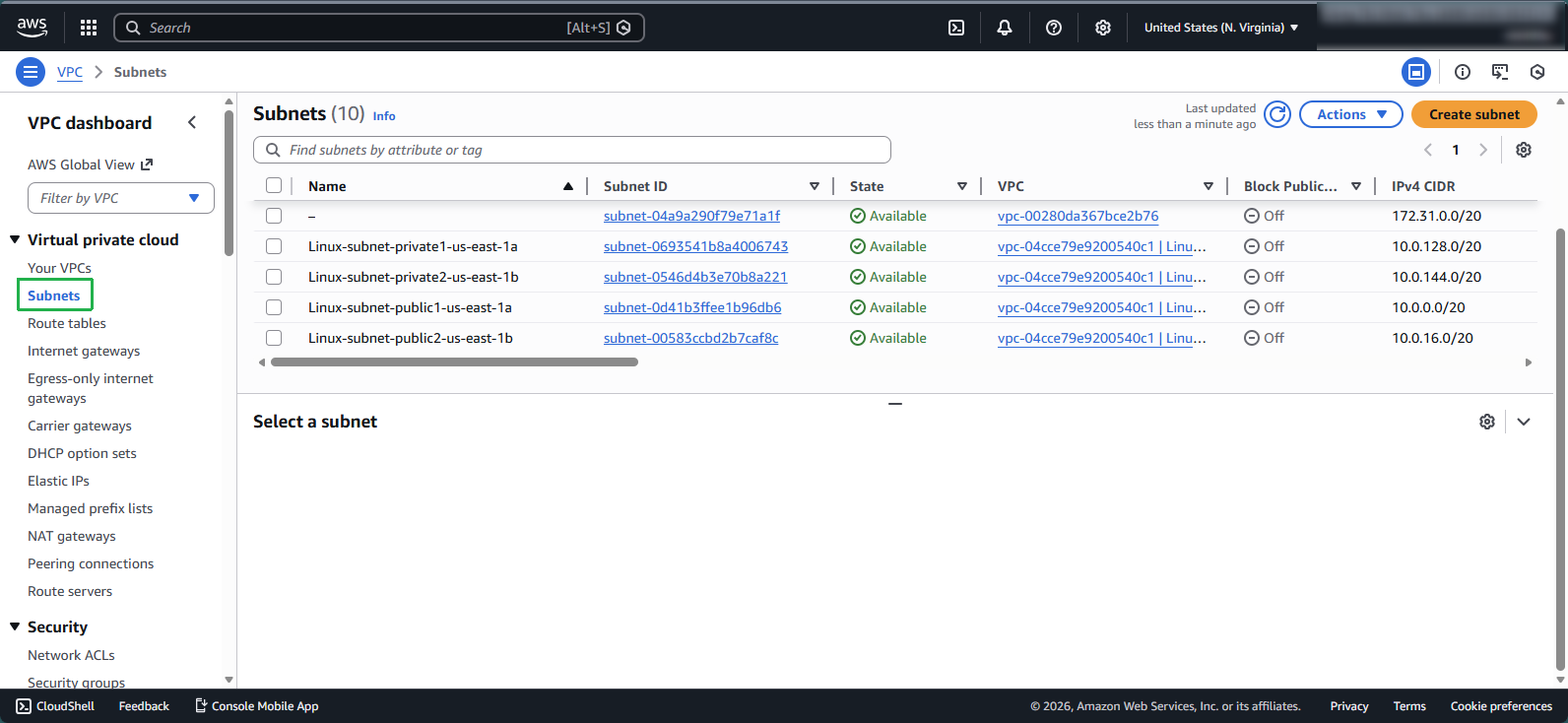Open Route tables in sidebar
This screenshot has width=1568, height=723.
[x=67, y=323]
